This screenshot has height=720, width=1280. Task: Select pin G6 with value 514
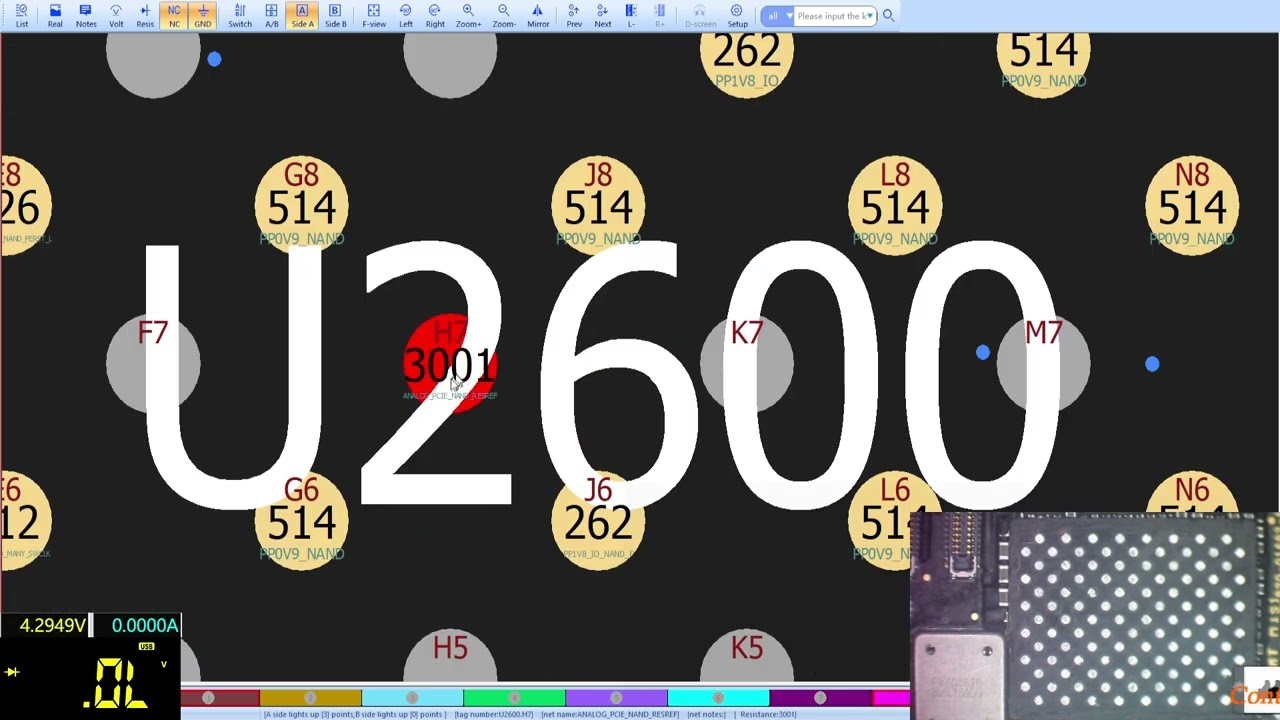(x=302, y=520)
